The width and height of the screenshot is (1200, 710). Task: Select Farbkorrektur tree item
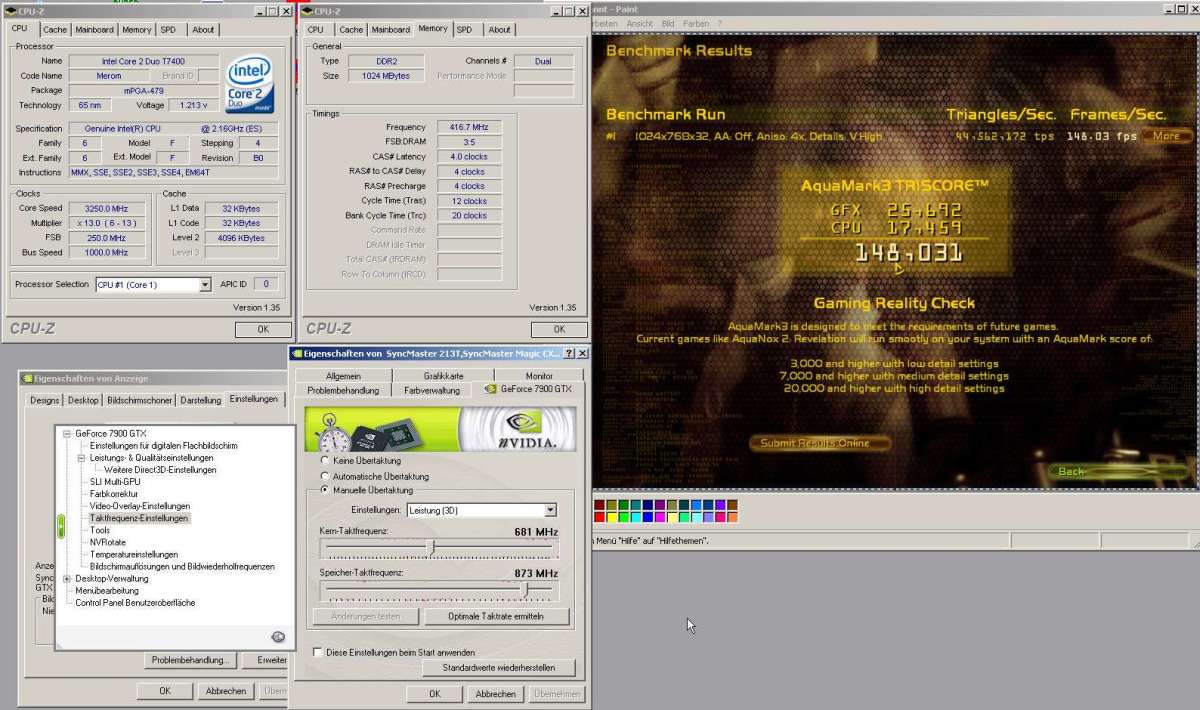pos(114,494)
